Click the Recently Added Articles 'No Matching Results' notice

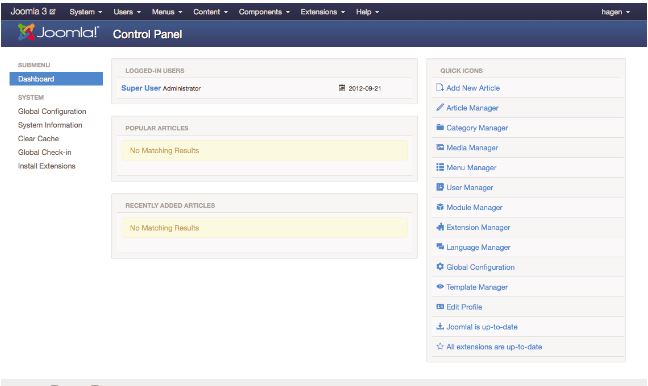point(264,228)
